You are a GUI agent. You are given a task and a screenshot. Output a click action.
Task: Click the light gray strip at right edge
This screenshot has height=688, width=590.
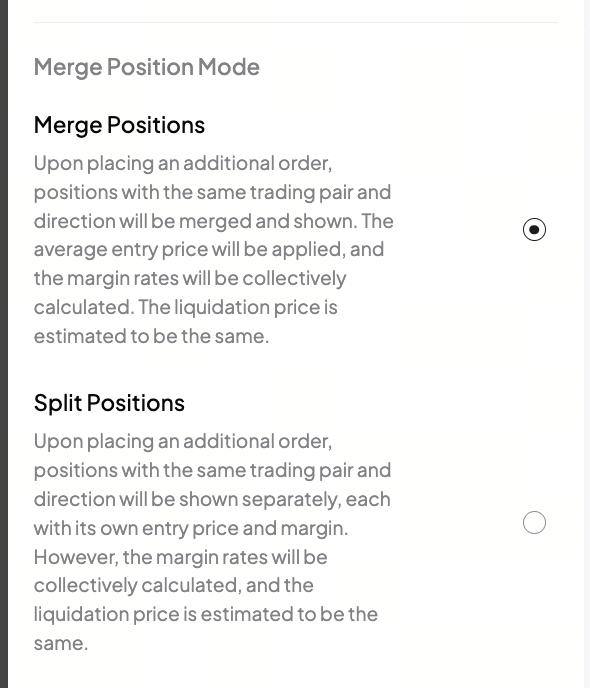click(x=587, y=344)
